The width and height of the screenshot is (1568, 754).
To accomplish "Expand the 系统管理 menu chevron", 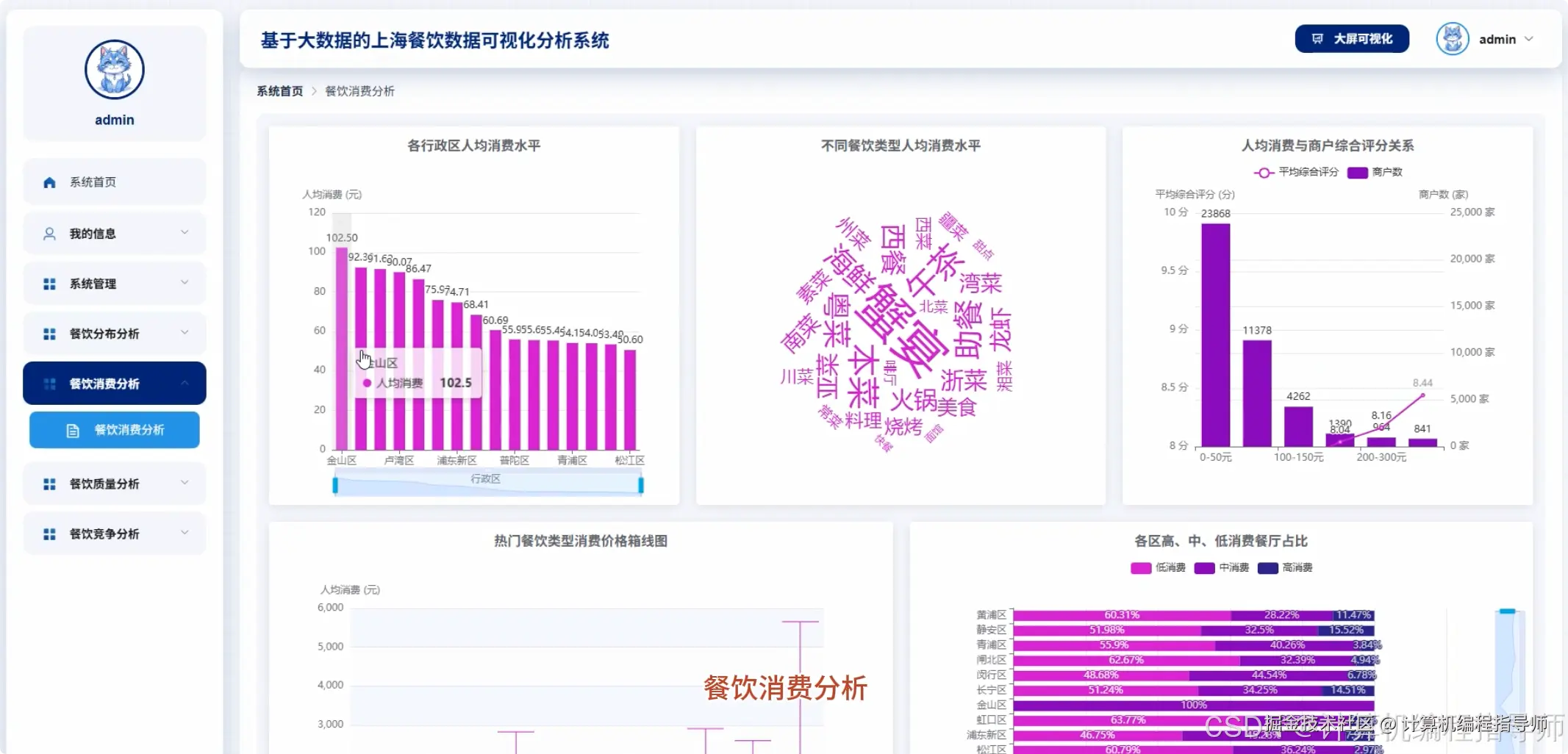I will tap(185, 283).
